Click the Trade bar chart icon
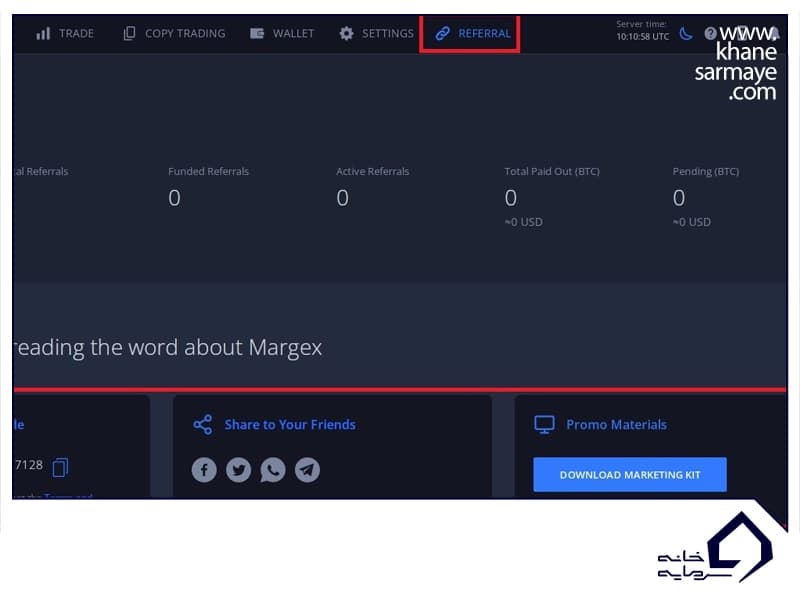 pos(43,34)
